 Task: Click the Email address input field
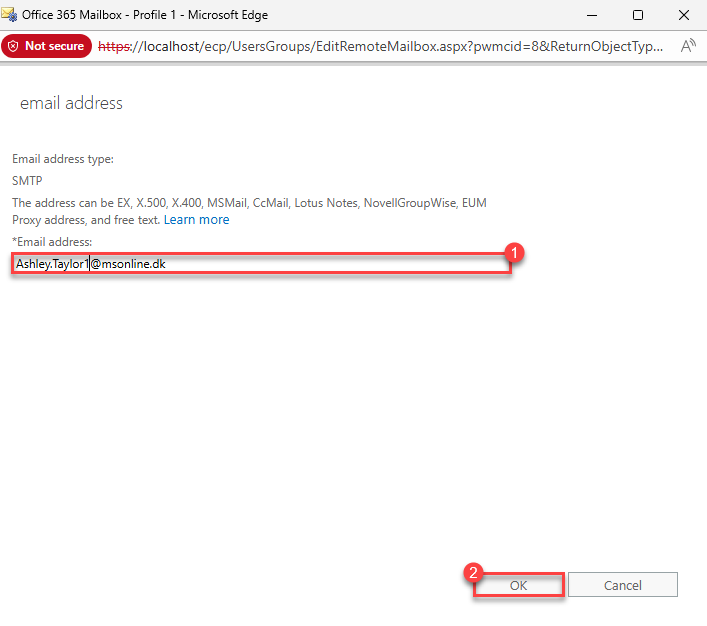tap(261, 263)
